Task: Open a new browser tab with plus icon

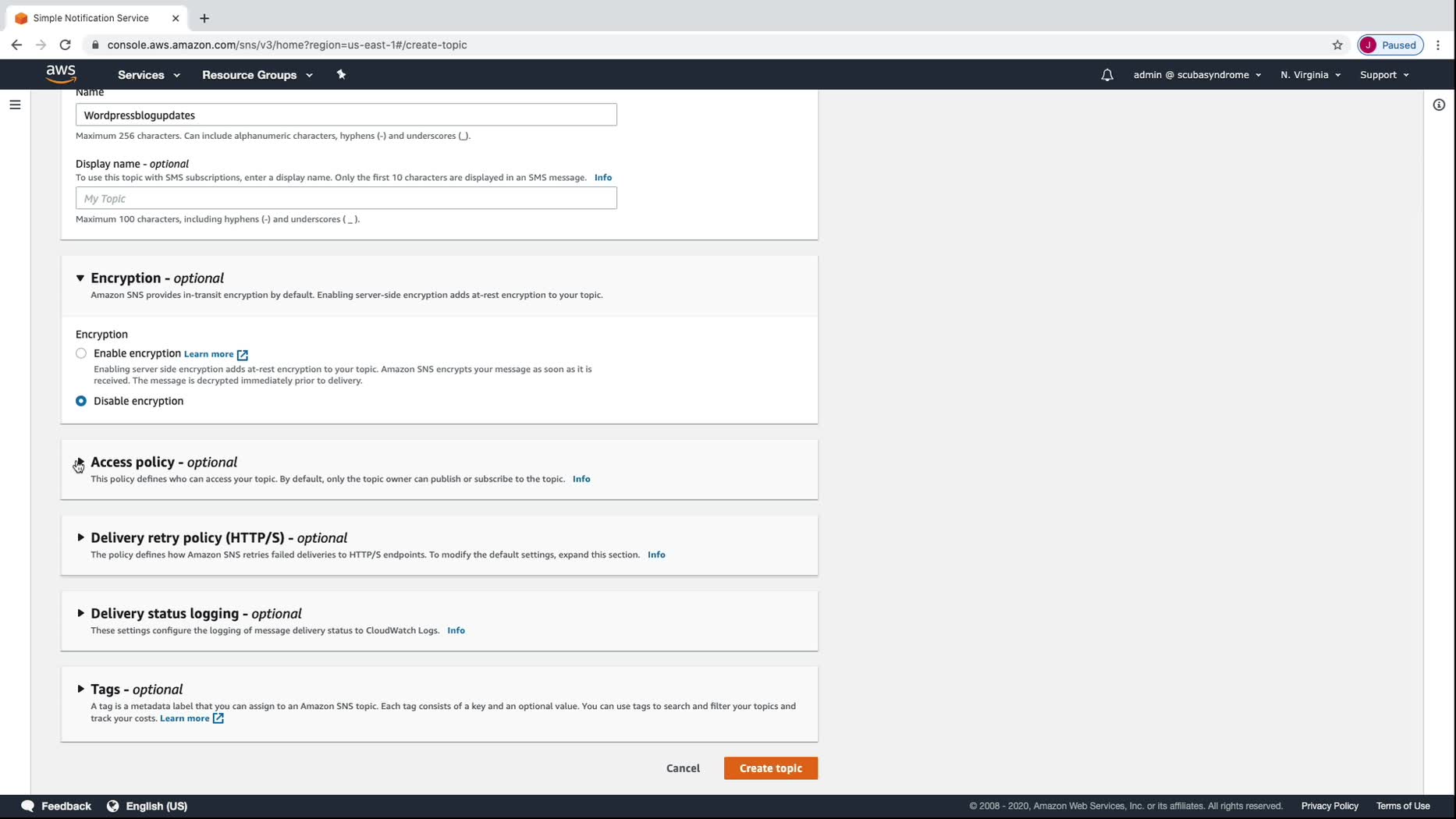Action: click(204, 18)
